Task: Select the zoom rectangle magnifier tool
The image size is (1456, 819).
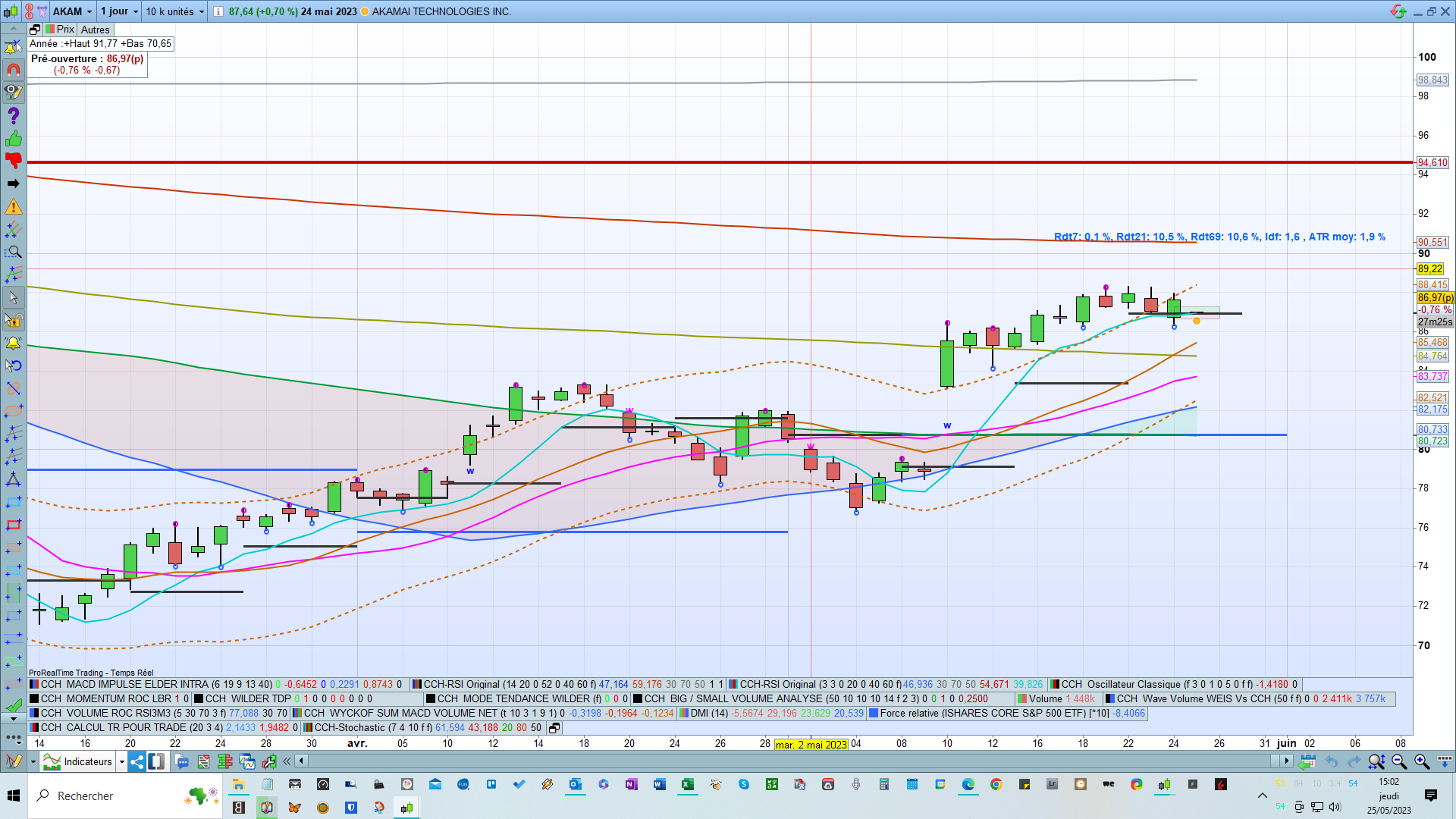Action: (x=13, y=253)
